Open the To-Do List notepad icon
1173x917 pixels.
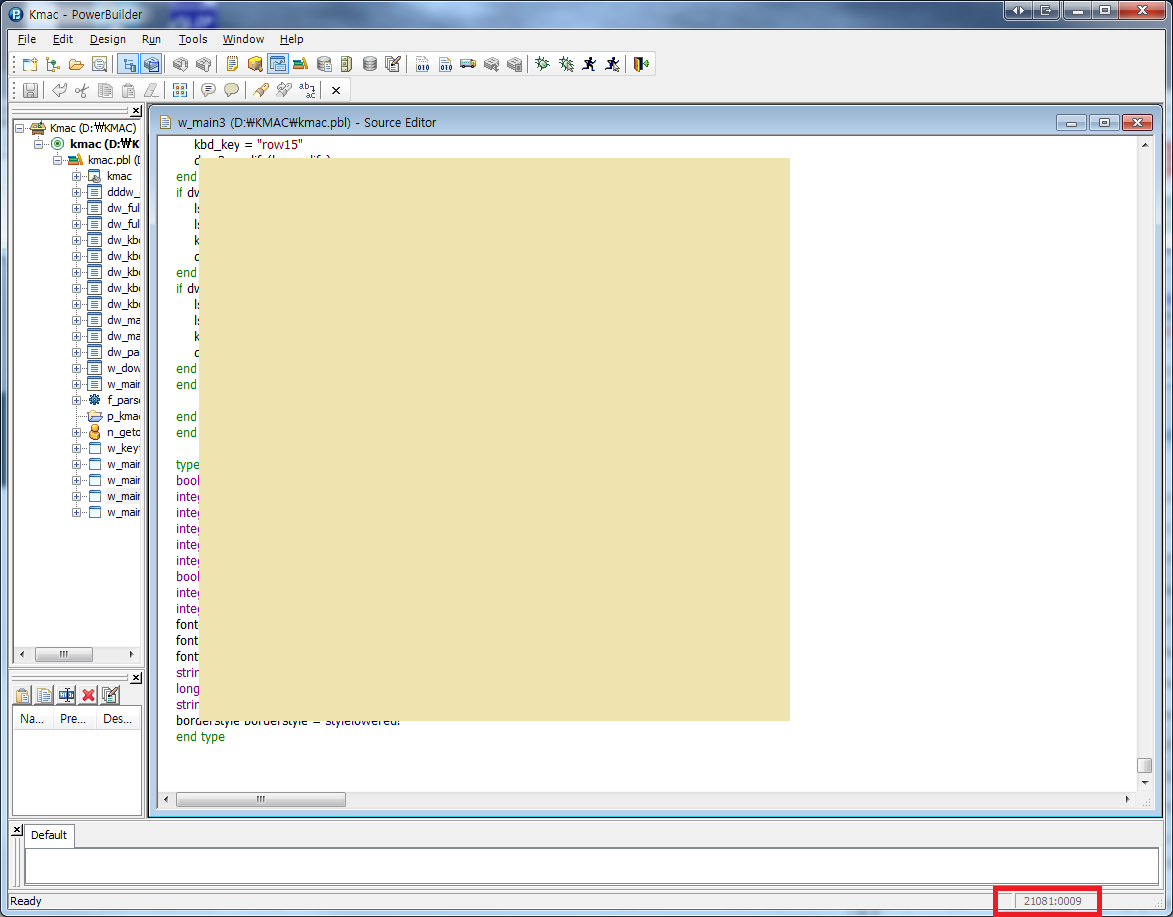pos(232,64)
